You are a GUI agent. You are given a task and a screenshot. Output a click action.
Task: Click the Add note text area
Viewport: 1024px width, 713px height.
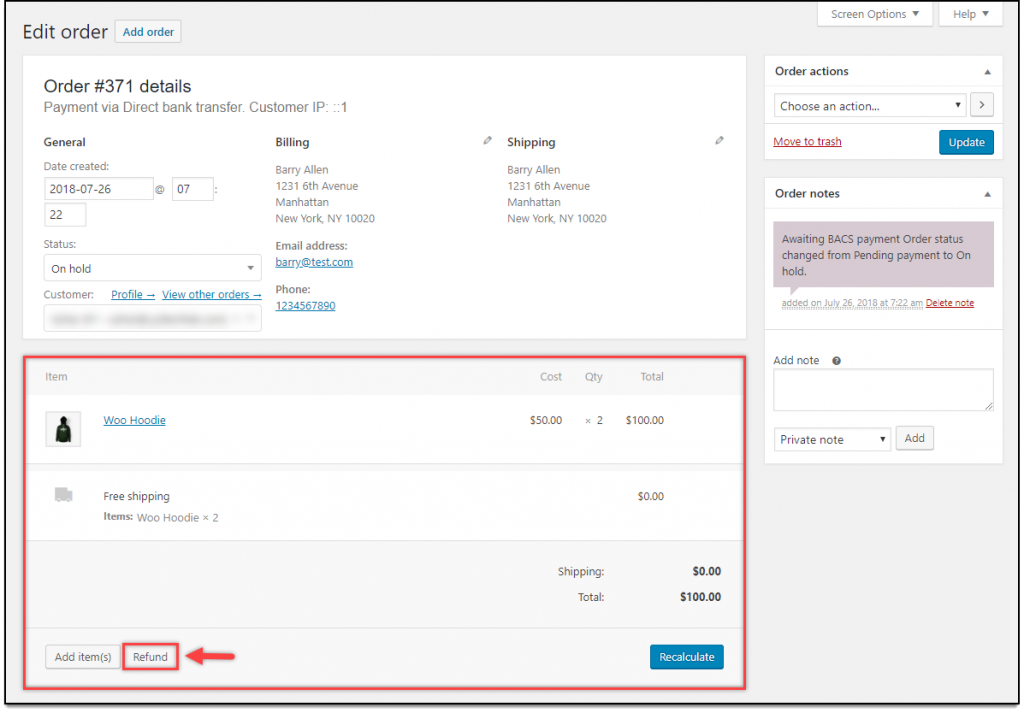tap(883, 389)
